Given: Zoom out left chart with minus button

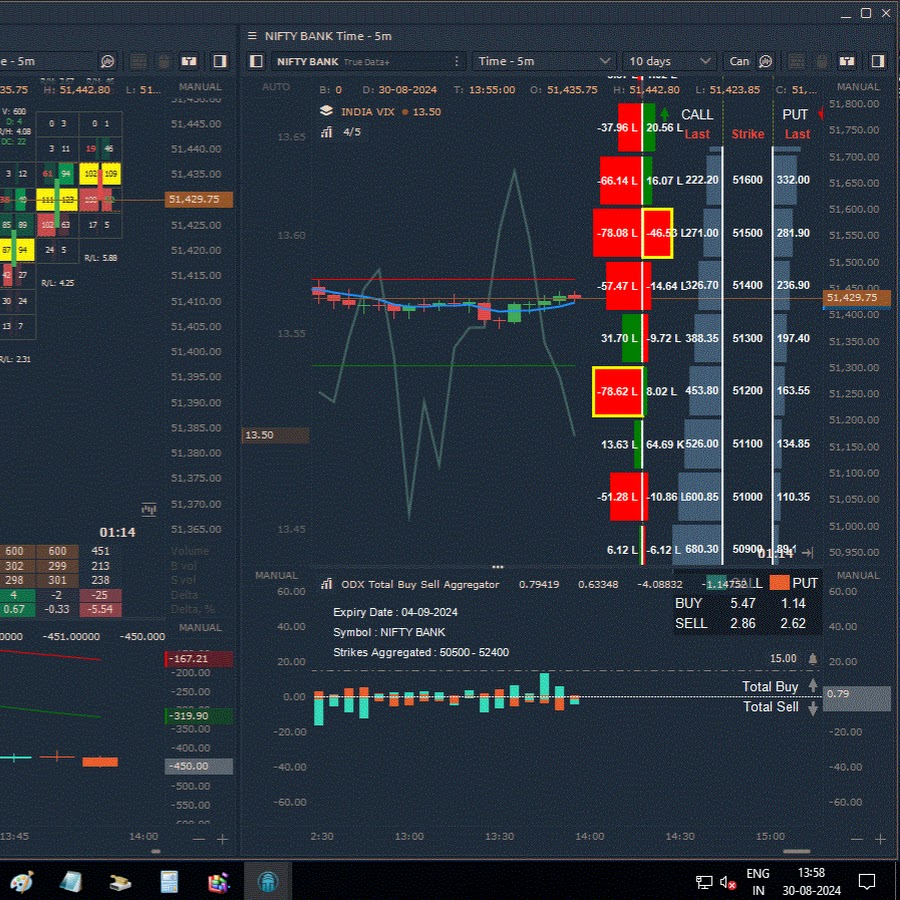Looking at the screenshot, I should point(199,839).
